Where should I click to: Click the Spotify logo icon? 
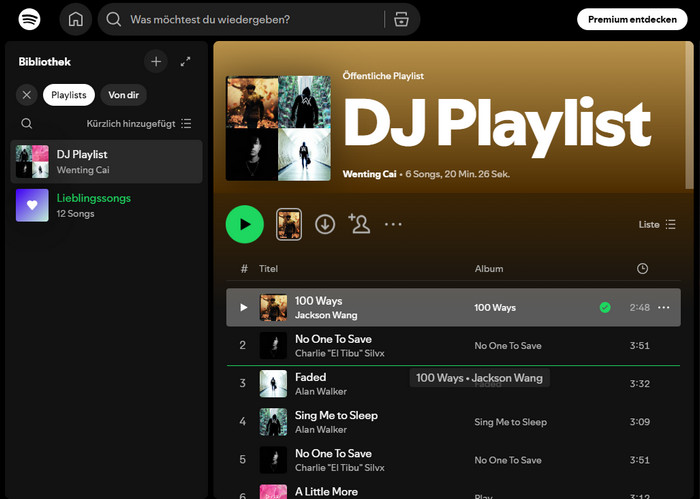(30, 19)
